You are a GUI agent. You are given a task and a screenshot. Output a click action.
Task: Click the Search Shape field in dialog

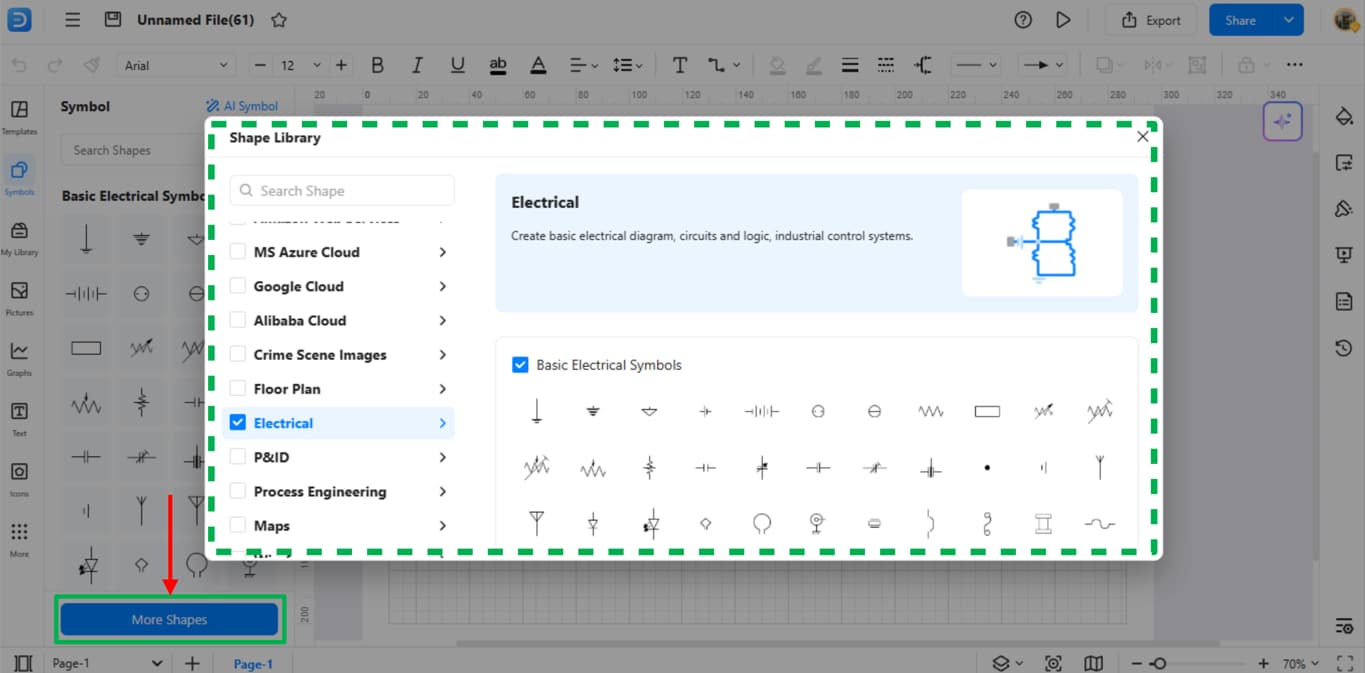coord(342,190)
